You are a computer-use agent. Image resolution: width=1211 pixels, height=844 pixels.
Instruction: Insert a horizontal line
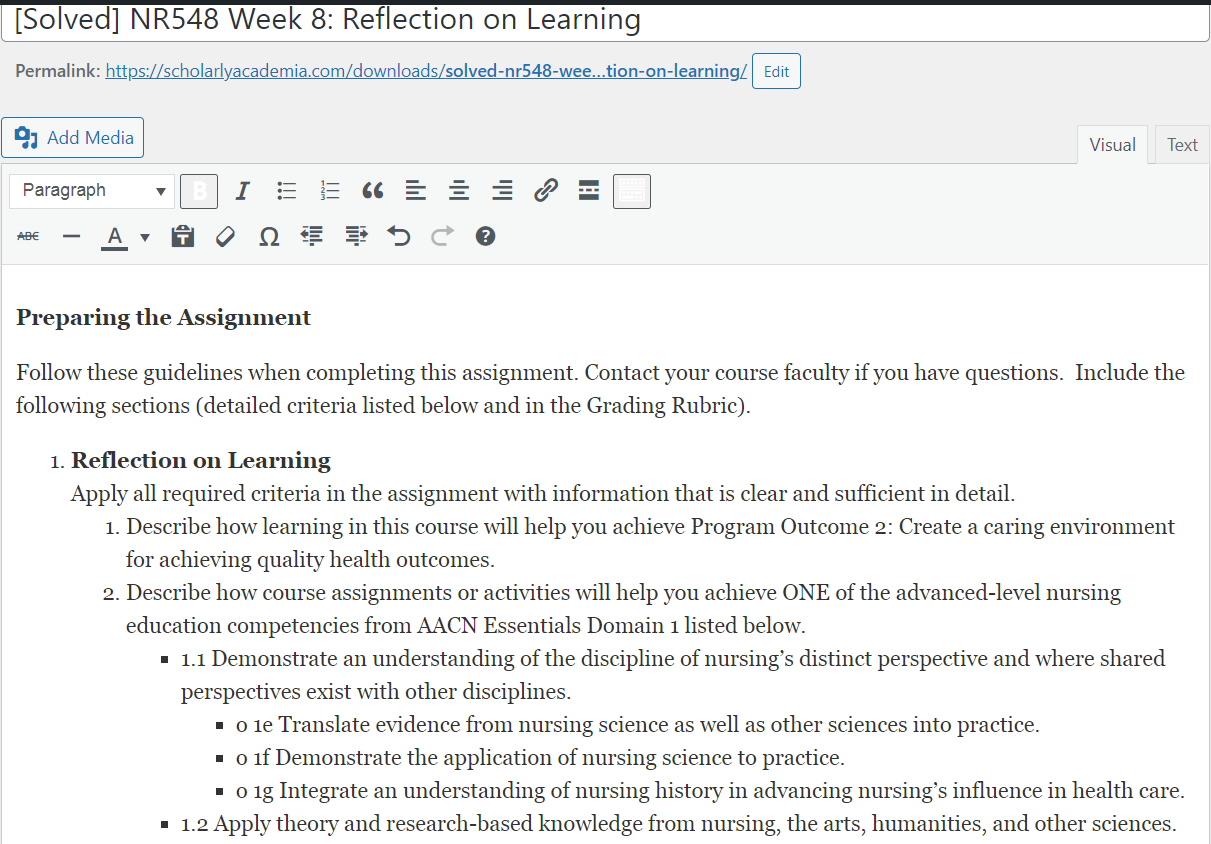pyautogui.click(x=71, y=237)
